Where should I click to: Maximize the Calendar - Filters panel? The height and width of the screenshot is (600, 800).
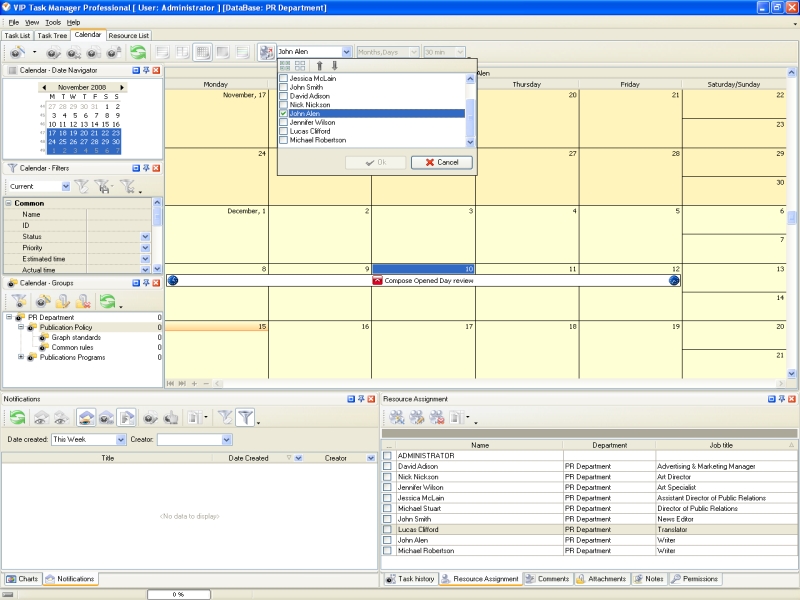(136, 168)
